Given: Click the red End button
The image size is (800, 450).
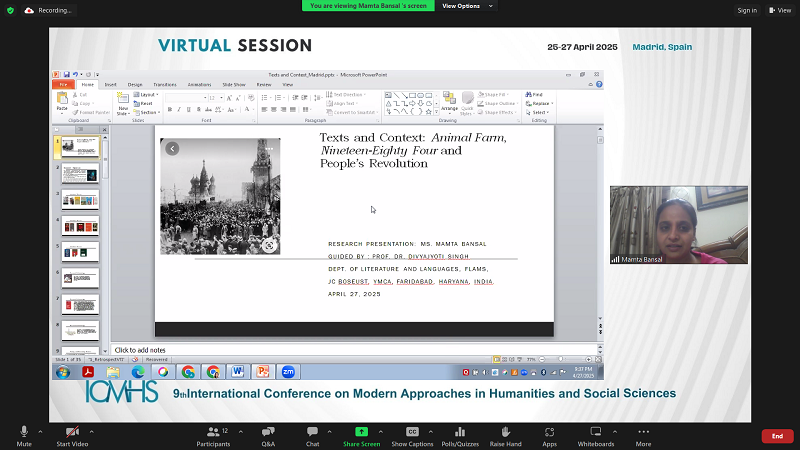Looking at the screenshot, I should click(777, 436).
